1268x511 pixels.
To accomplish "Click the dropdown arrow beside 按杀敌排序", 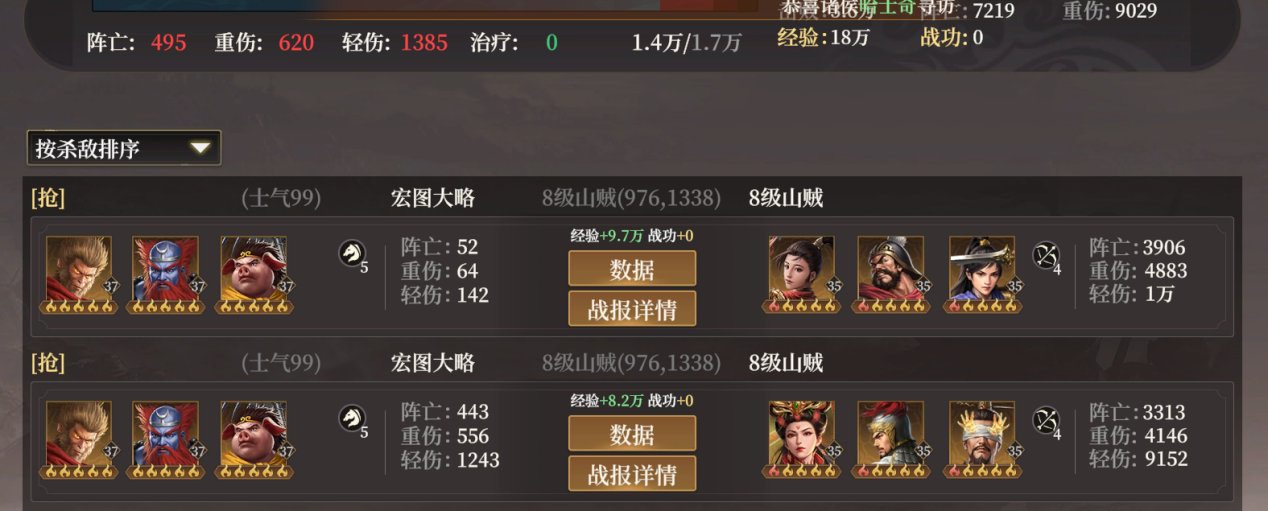I will (200, 148).
